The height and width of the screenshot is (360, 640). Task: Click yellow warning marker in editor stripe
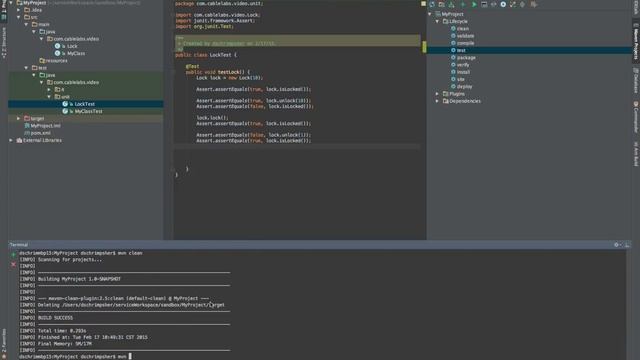tap(424, 47)
